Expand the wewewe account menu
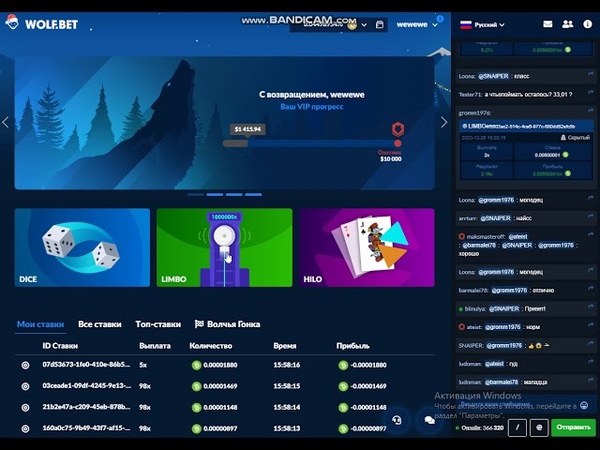 click(417, 24)
